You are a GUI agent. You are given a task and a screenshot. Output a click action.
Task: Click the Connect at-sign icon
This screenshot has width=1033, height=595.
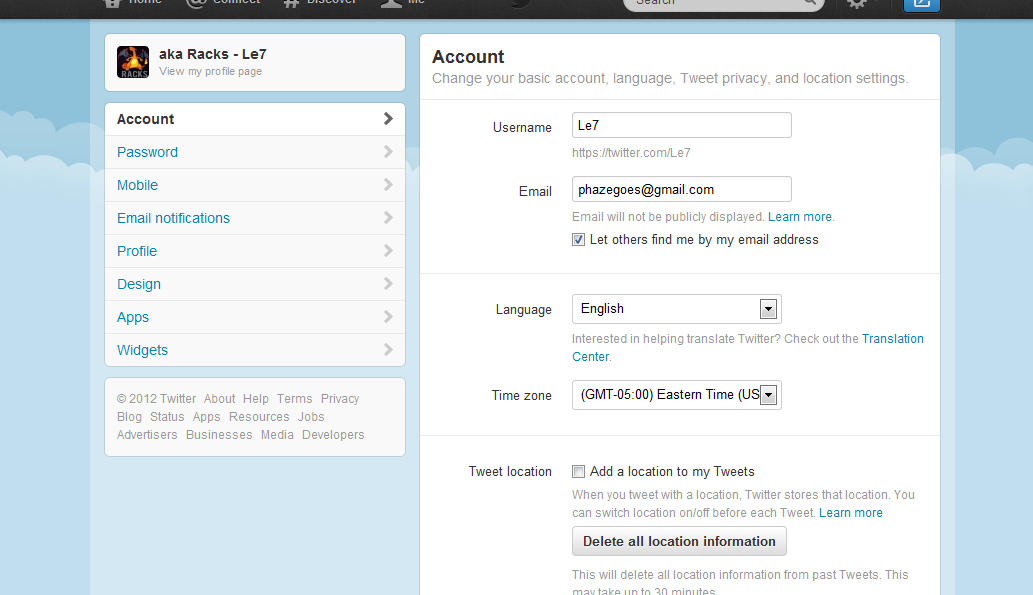tap(196, 3)
